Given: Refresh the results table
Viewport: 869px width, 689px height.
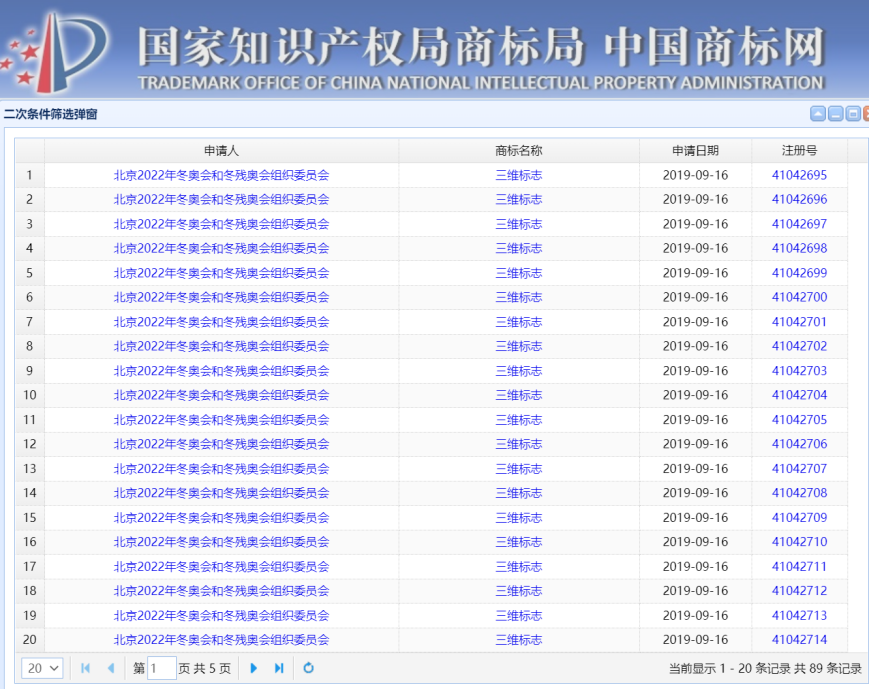Looking at the screenshot, I should pos(309,668).
